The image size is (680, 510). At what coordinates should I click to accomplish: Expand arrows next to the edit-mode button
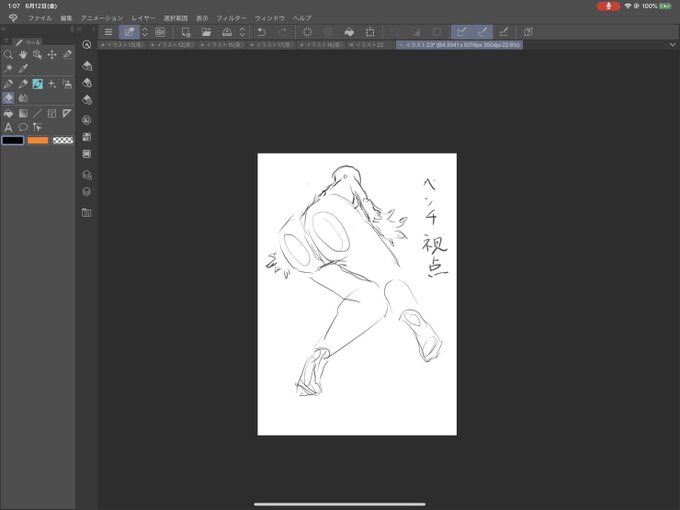click(x=145, y=32)
